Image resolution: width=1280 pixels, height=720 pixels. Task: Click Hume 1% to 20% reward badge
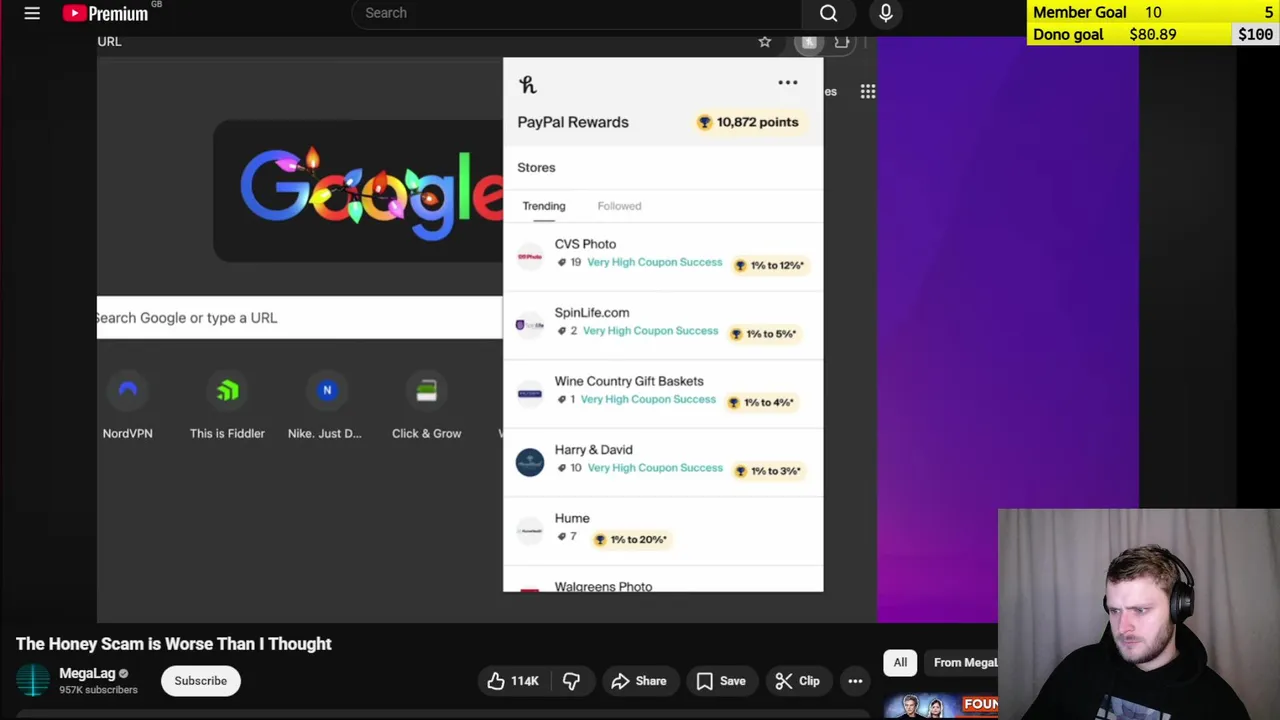pyautogui.click(x=631, y=539)
